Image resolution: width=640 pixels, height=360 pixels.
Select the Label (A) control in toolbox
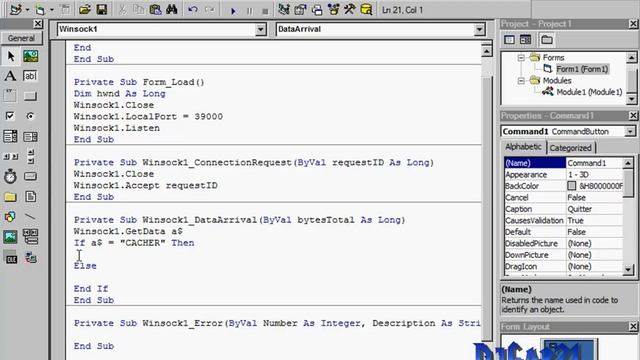pyautogui.click(x=11, y=76)
